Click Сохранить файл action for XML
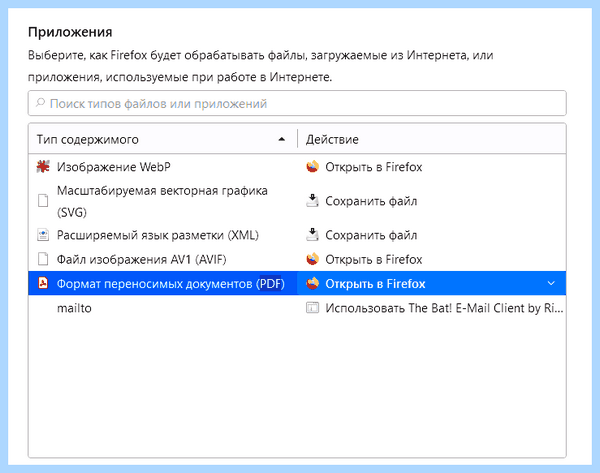Viewport: 600px width, 473px height. pyautogui.click(x=371, y=235)
